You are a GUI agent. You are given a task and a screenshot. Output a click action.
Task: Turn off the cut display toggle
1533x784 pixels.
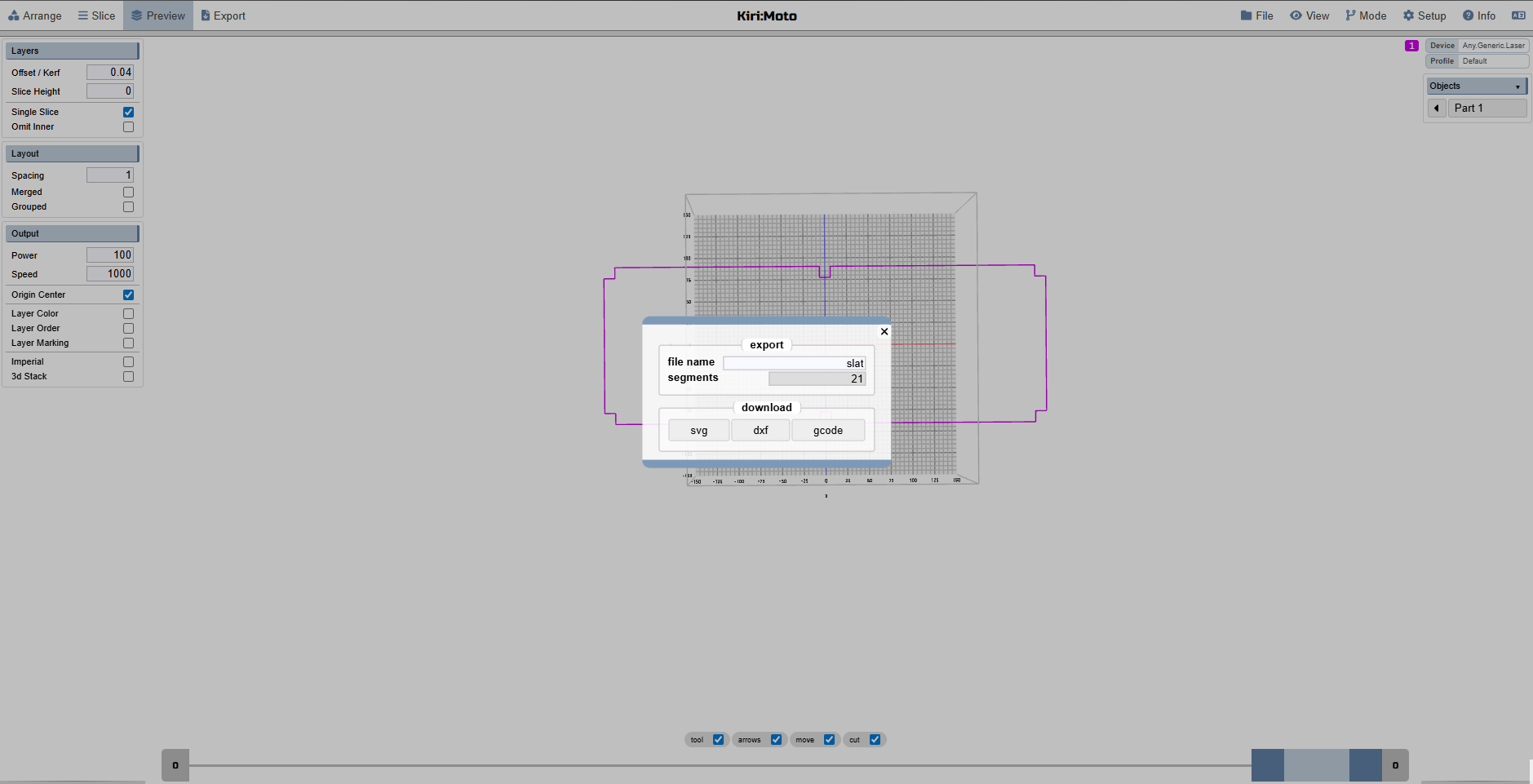875,739
